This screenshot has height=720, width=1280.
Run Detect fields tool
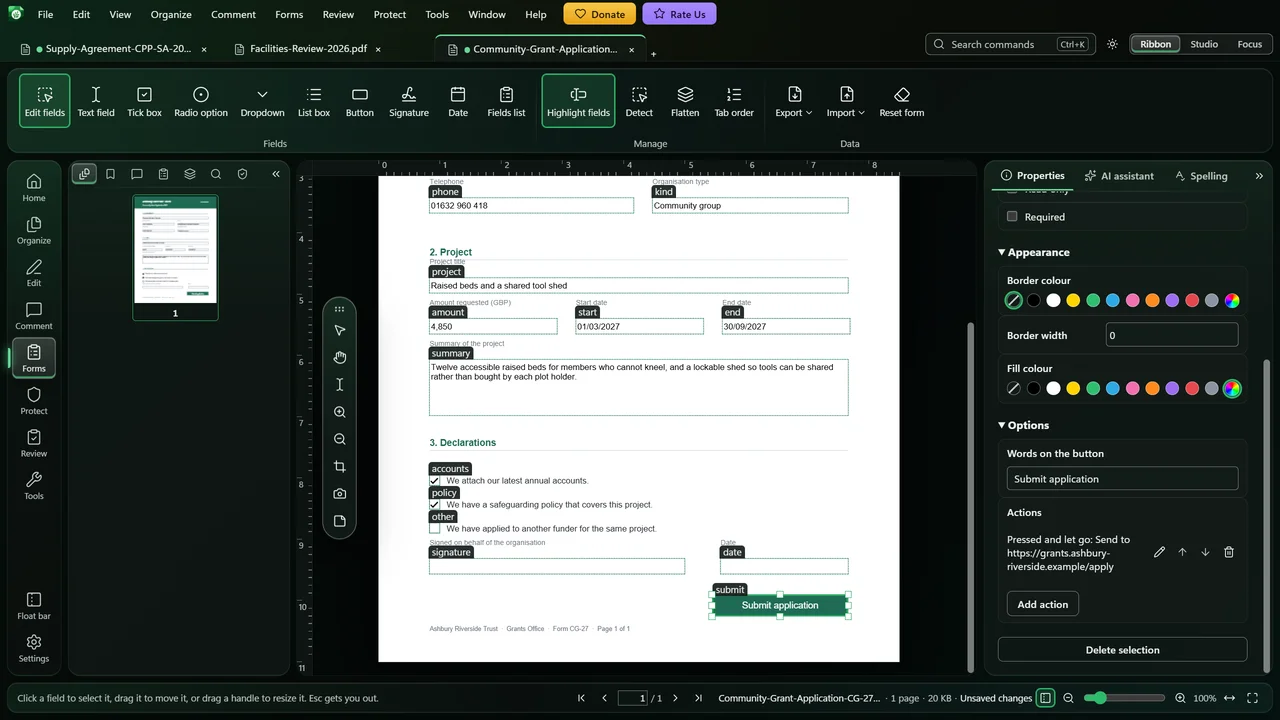639,101
